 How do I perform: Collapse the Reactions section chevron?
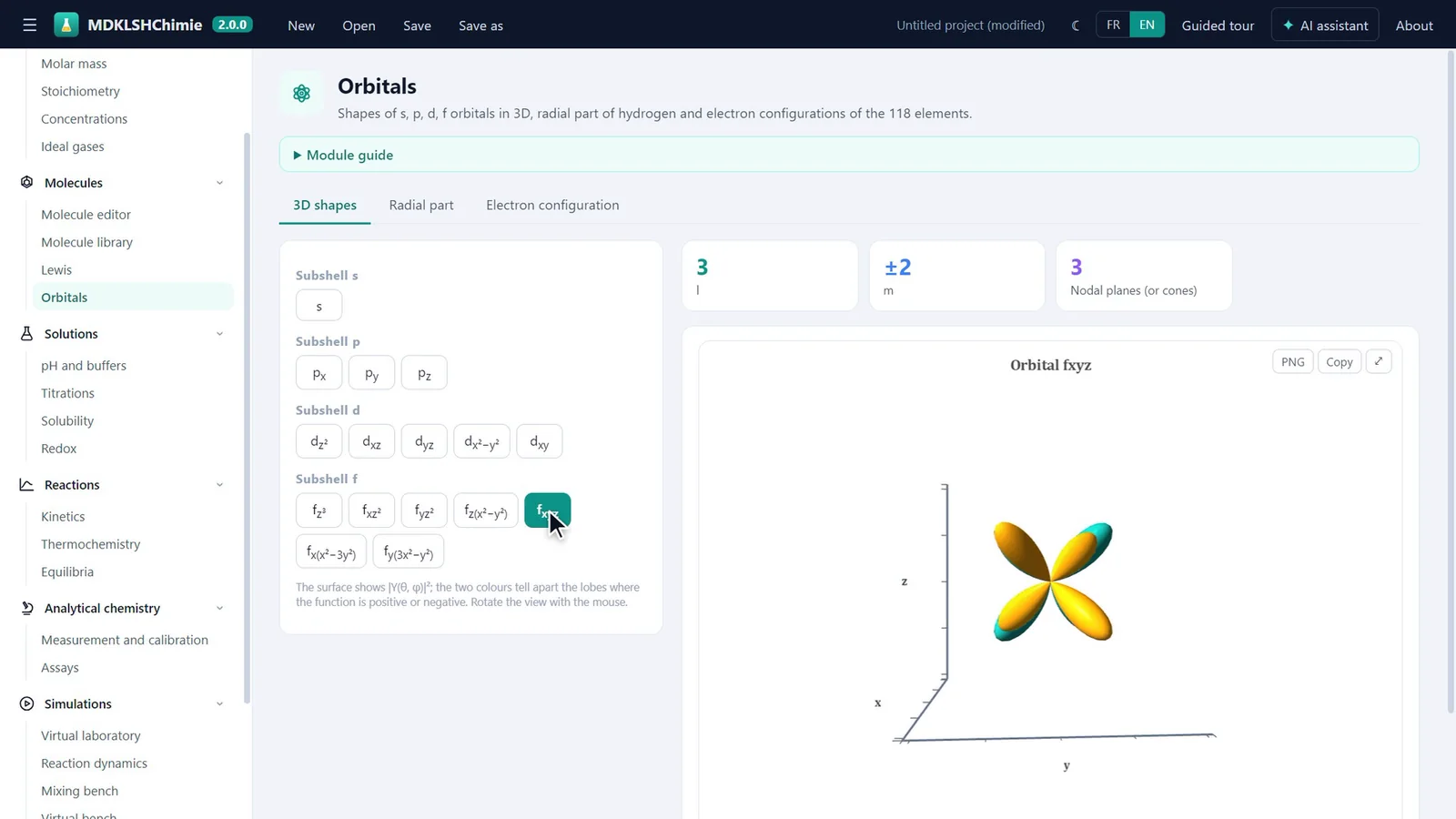pos(219,485)
